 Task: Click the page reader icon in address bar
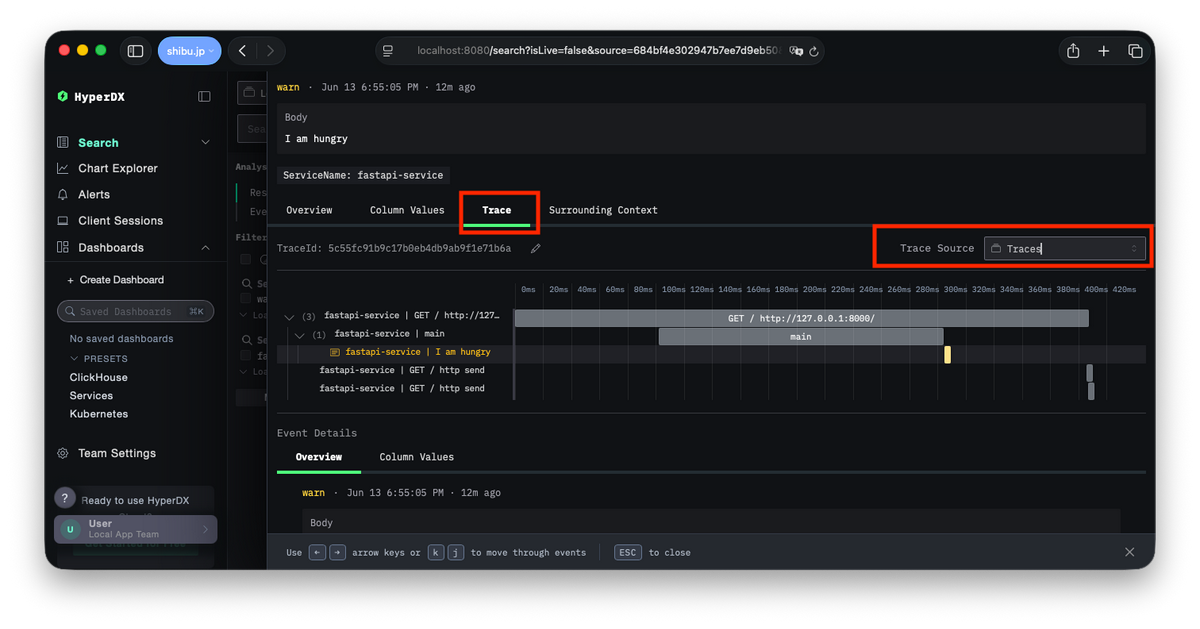[x=389, y=51]
